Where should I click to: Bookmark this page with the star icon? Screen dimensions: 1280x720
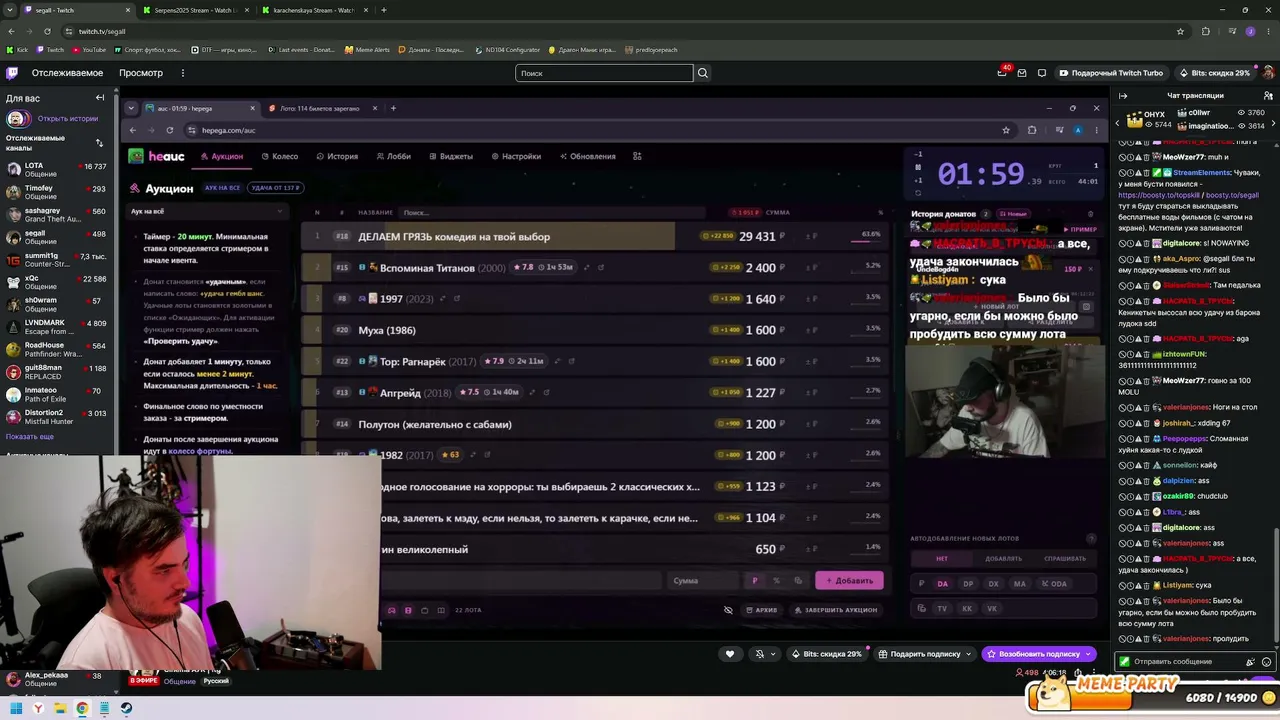click(1180, 31)
